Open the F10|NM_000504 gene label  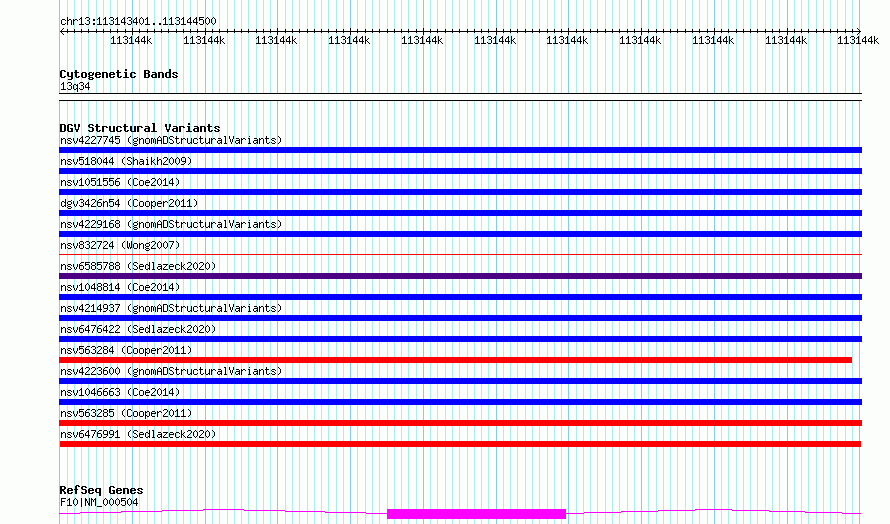[x=99, y=502]
